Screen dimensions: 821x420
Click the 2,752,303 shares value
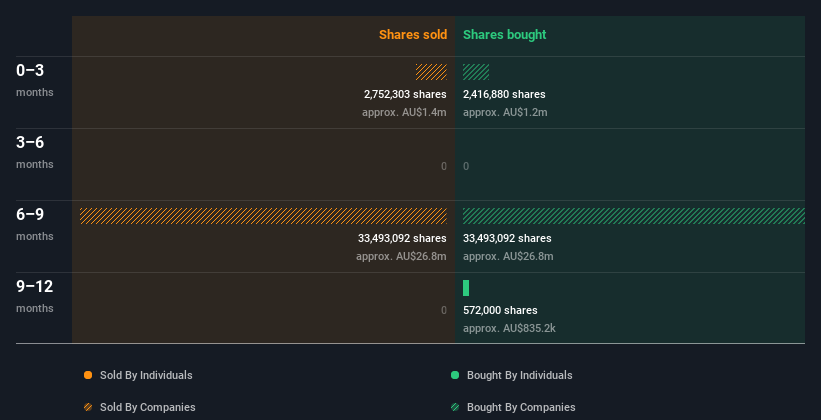405,94
